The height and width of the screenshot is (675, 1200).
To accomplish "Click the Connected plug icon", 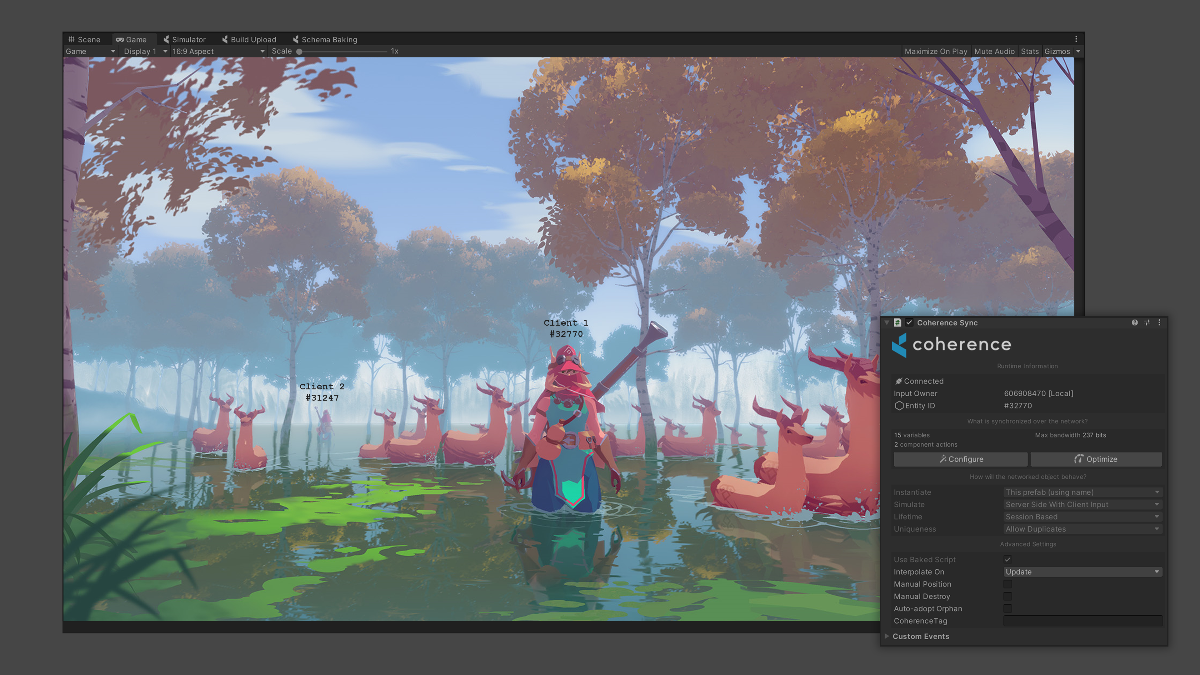I will tap(898, 381).
